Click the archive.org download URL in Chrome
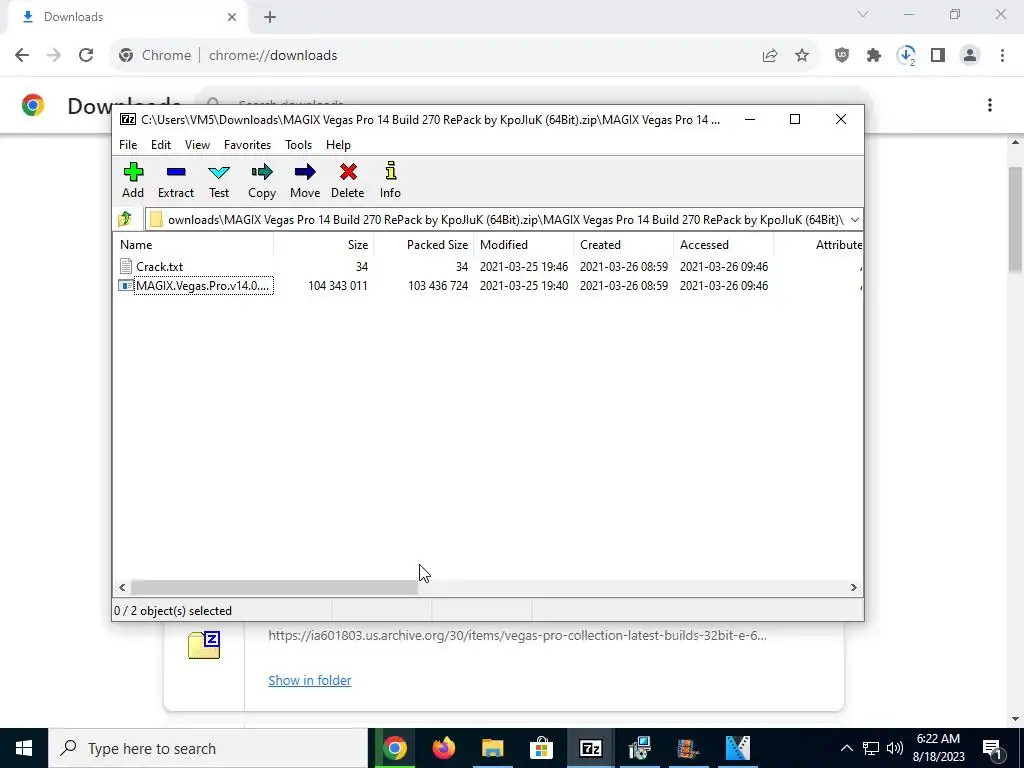The width and height of the screenshot is (1024, 768). coord(517,635)
